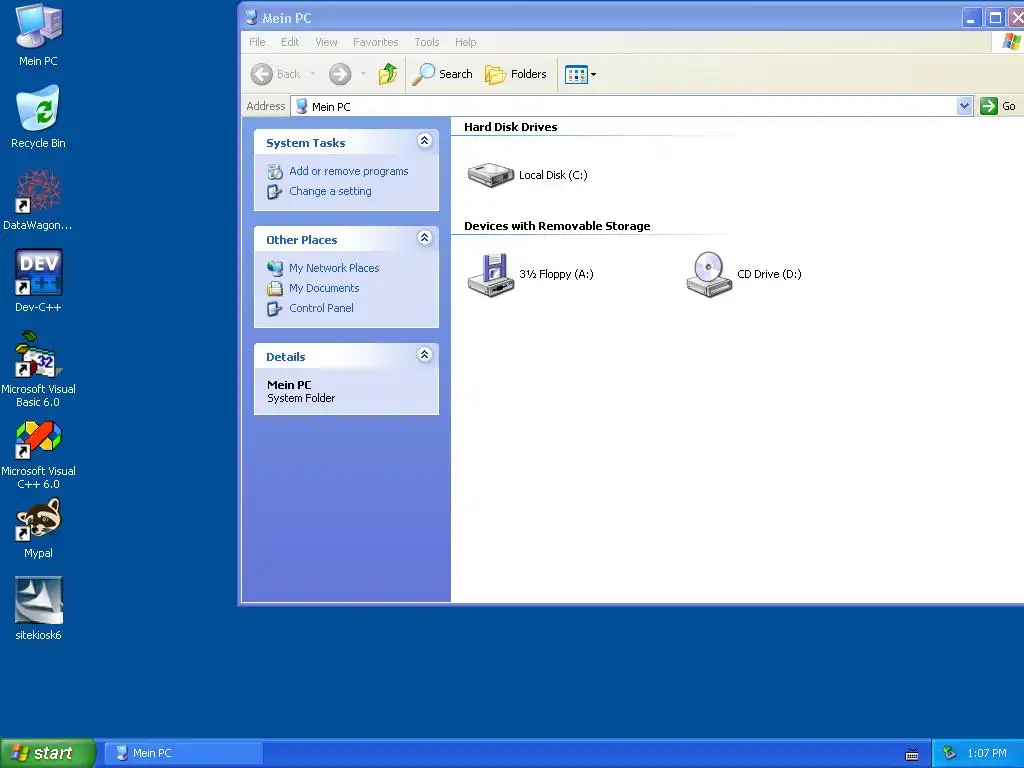Click the on-screen keyboard tray icon
Viewport: 1024px width, 768px height.
pos(912,755)
